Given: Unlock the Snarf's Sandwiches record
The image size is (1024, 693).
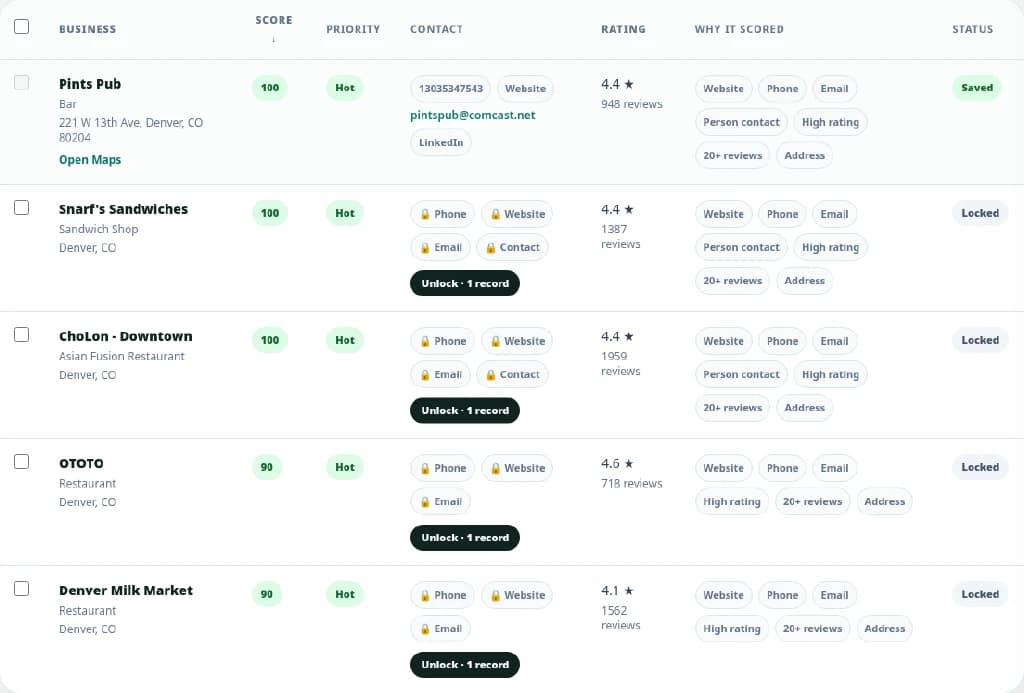Looking at the screenshot, I should 465,283.
